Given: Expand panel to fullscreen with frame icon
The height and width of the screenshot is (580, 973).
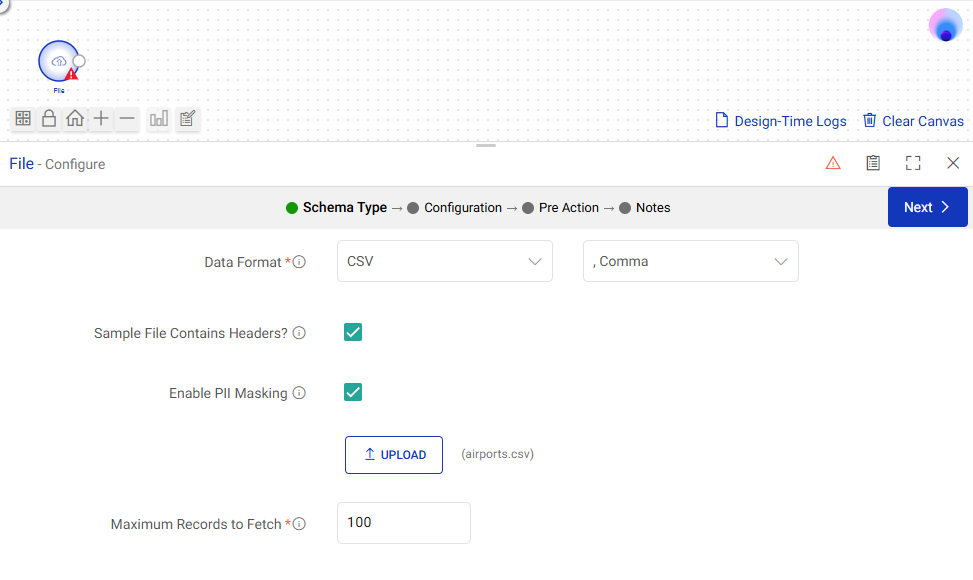Looking at the screenshot, I should 912,162.
